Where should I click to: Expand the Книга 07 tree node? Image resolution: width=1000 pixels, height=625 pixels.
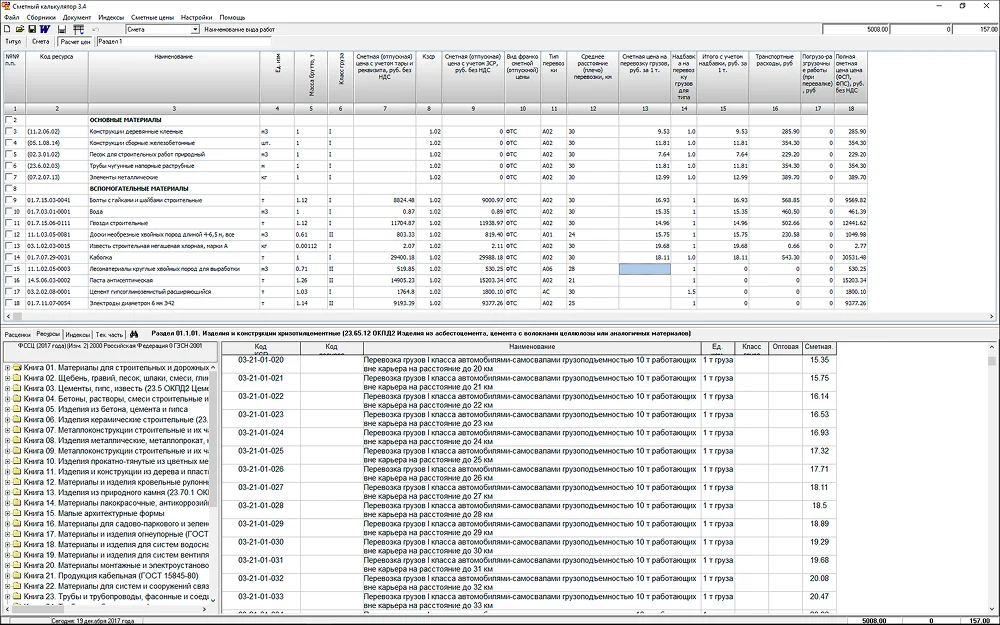7,430
